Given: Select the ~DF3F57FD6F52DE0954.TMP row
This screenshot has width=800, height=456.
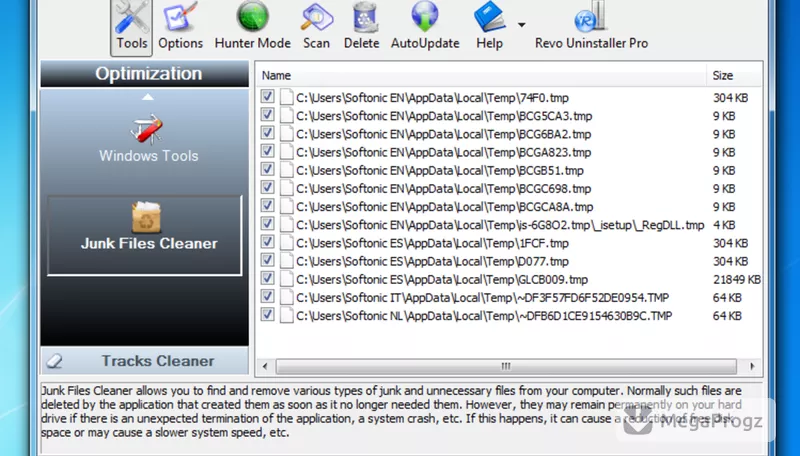Looking at the screenshot, I should pyautogui.click(x=508, y=297).
